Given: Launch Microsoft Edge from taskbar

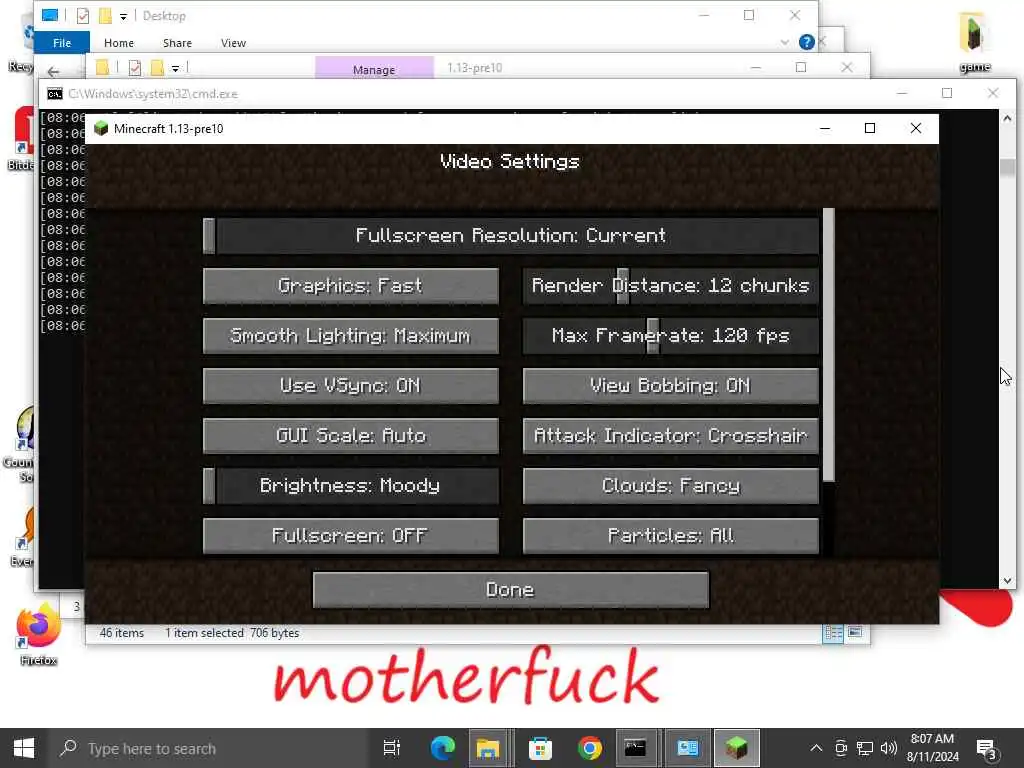Looking at the screenshot, I should [x=442, y=748].
